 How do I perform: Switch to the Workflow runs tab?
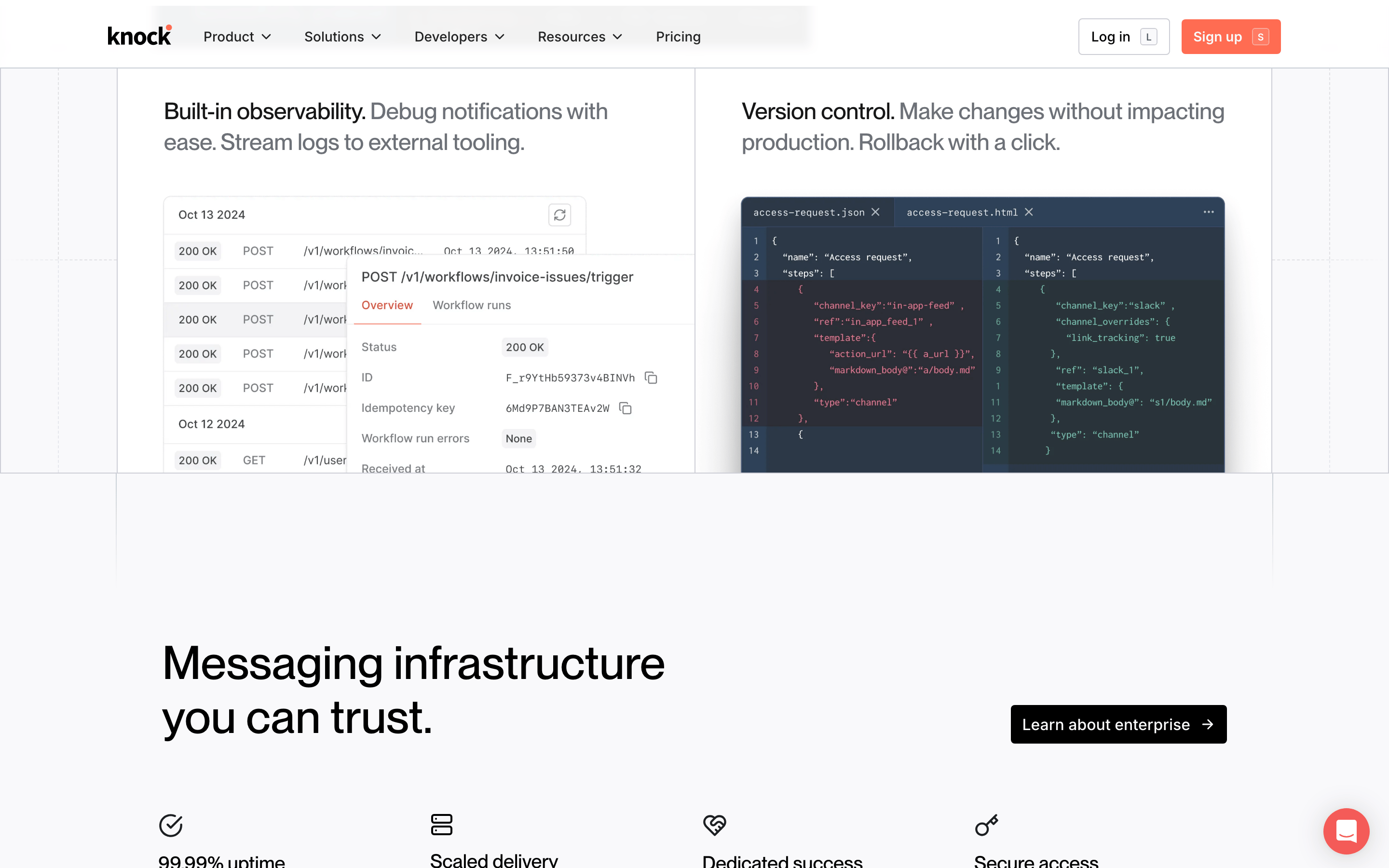471,305
